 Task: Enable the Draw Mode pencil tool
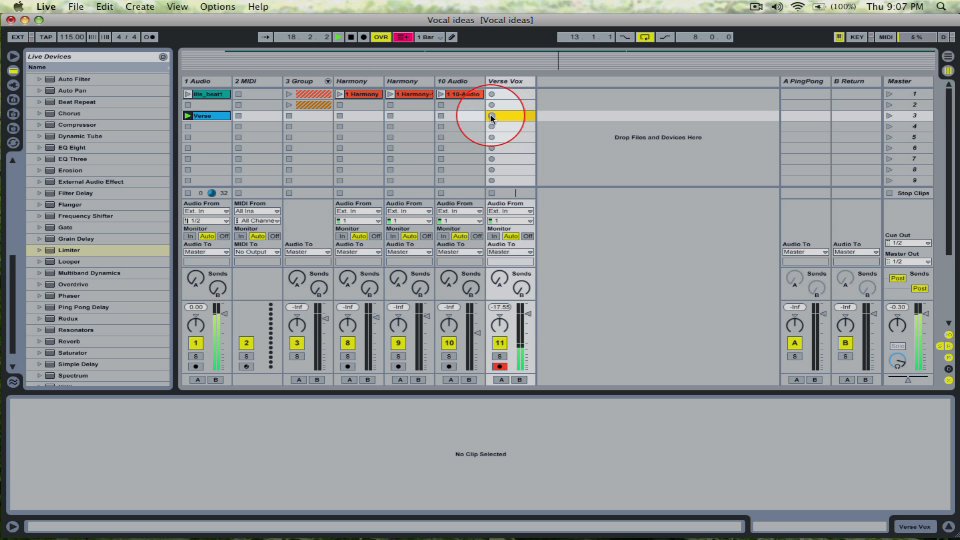pyautogui.click(x=452, y=37)
